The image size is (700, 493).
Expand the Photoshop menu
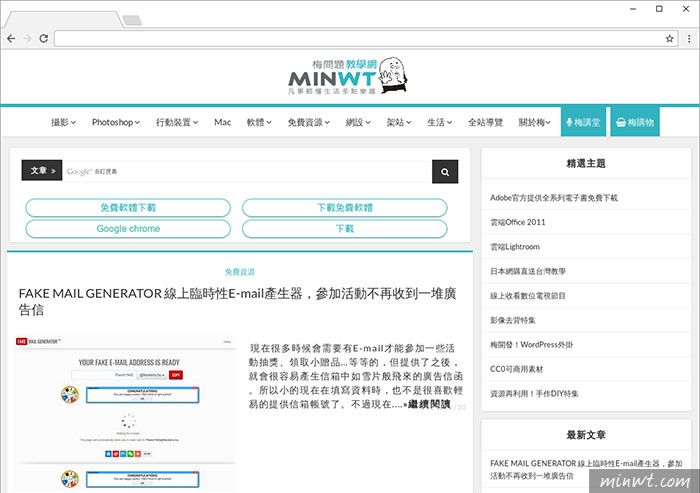coord(116,122)
